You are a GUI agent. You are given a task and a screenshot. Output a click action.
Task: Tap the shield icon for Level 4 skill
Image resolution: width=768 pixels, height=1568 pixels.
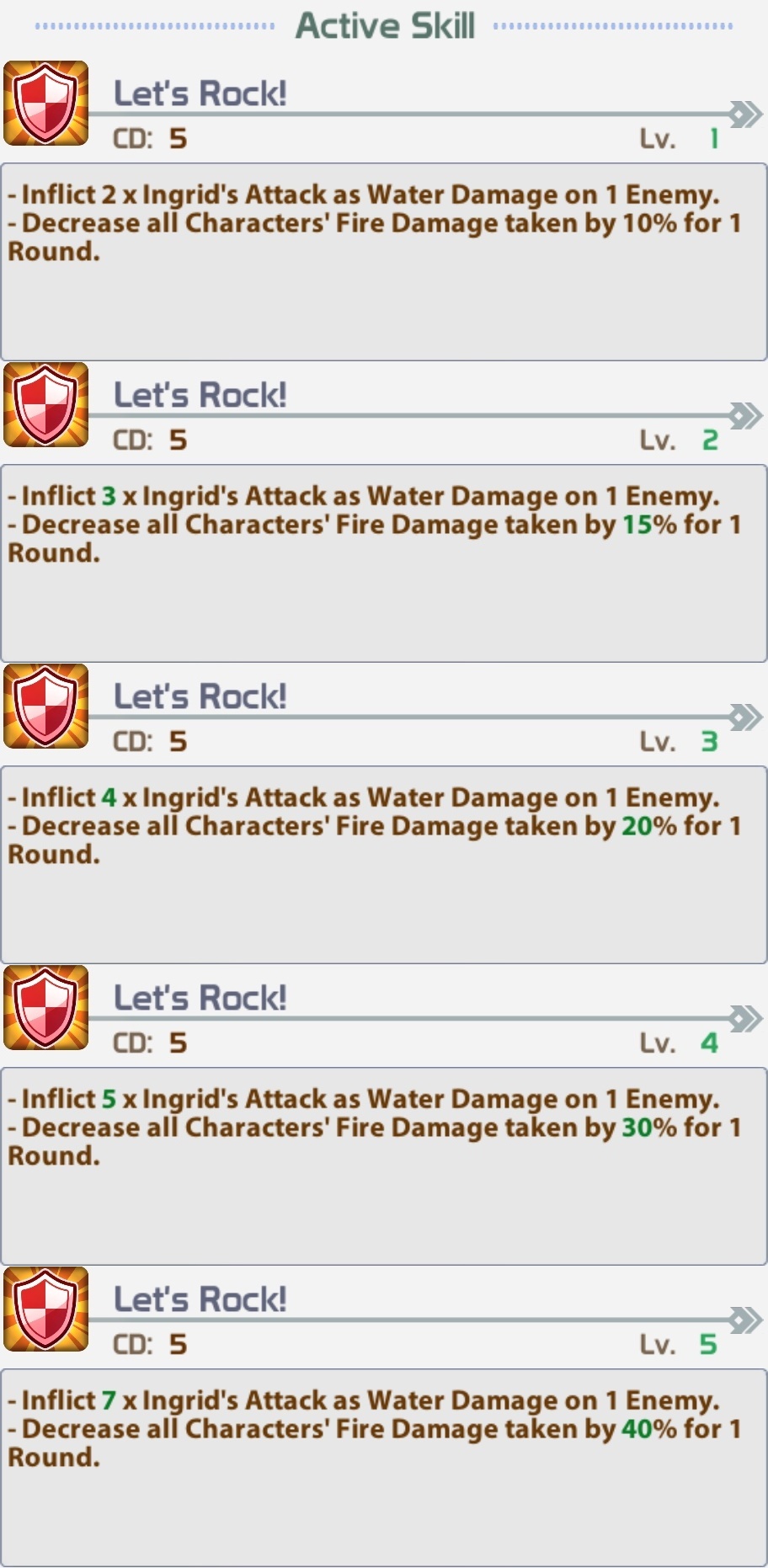tap(46, 1008)
